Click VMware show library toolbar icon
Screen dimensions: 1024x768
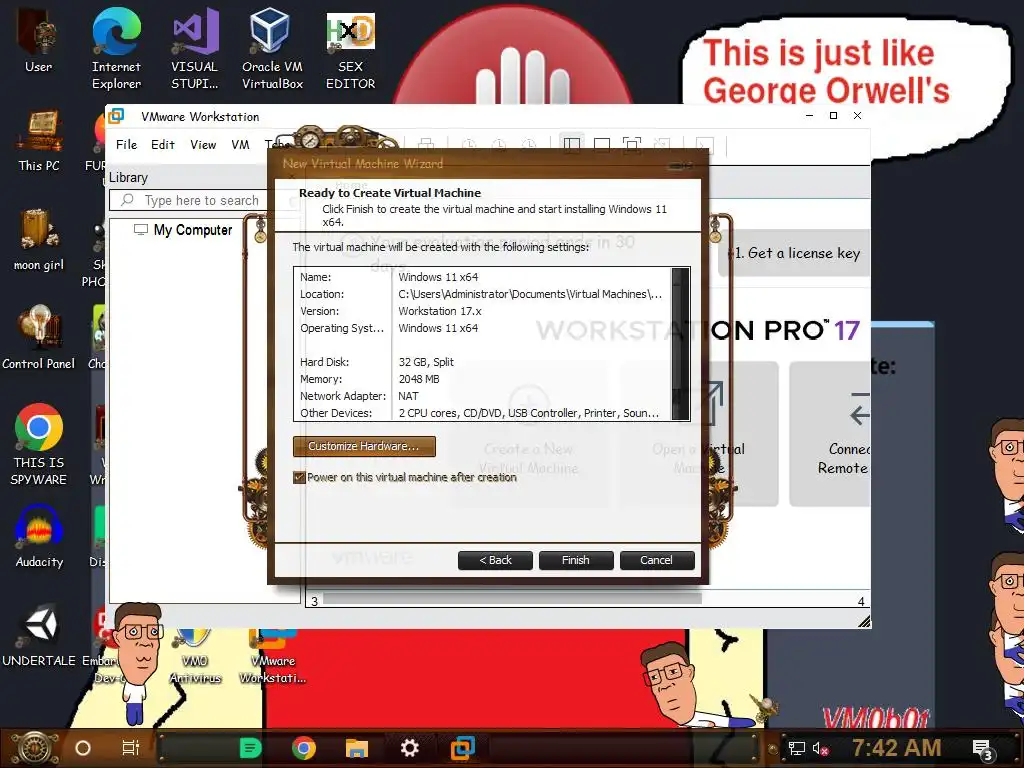coord(571,144)
